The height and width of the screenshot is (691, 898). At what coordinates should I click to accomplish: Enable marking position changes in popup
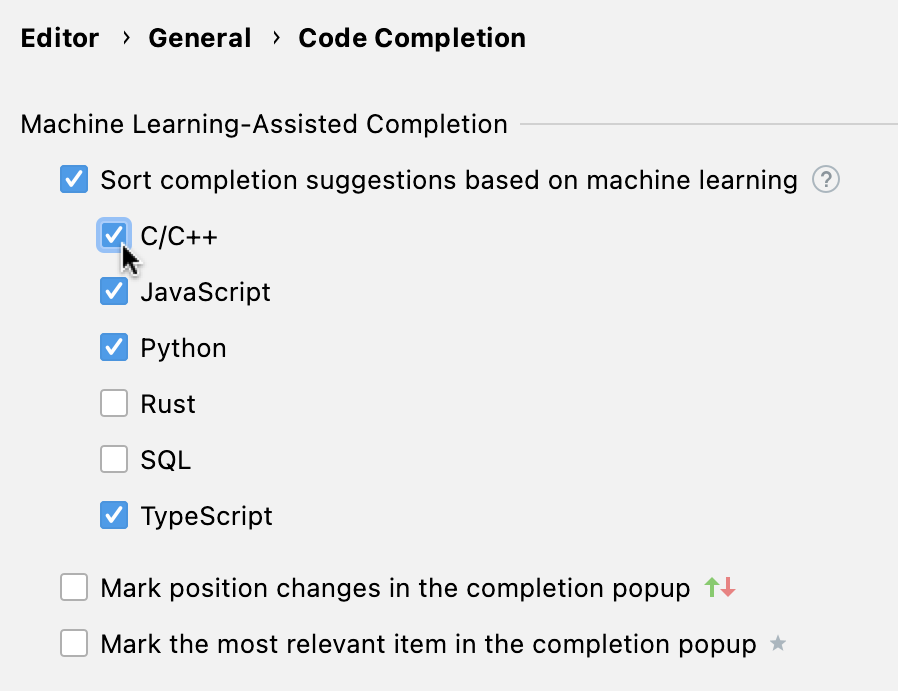(73, 587)
